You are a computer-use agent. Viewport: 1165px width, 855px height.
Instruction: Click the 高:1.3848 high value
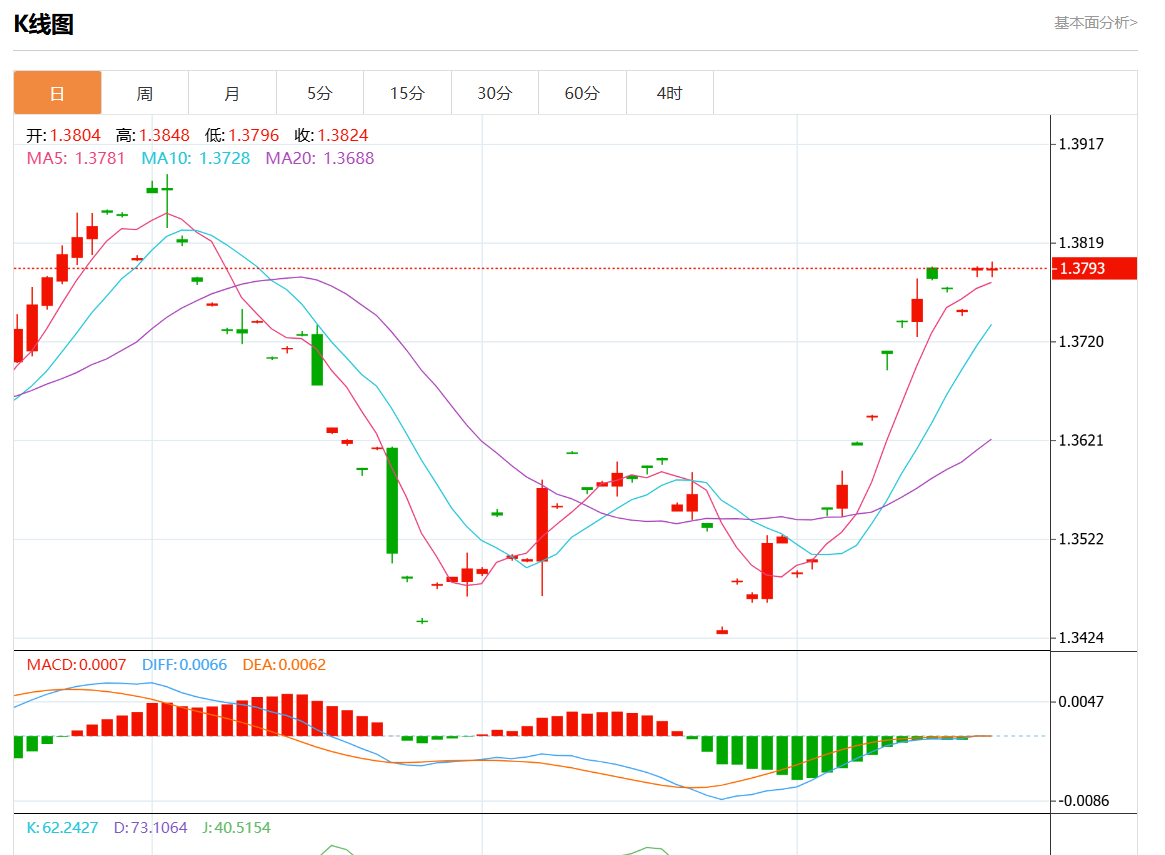coord(152,135)
